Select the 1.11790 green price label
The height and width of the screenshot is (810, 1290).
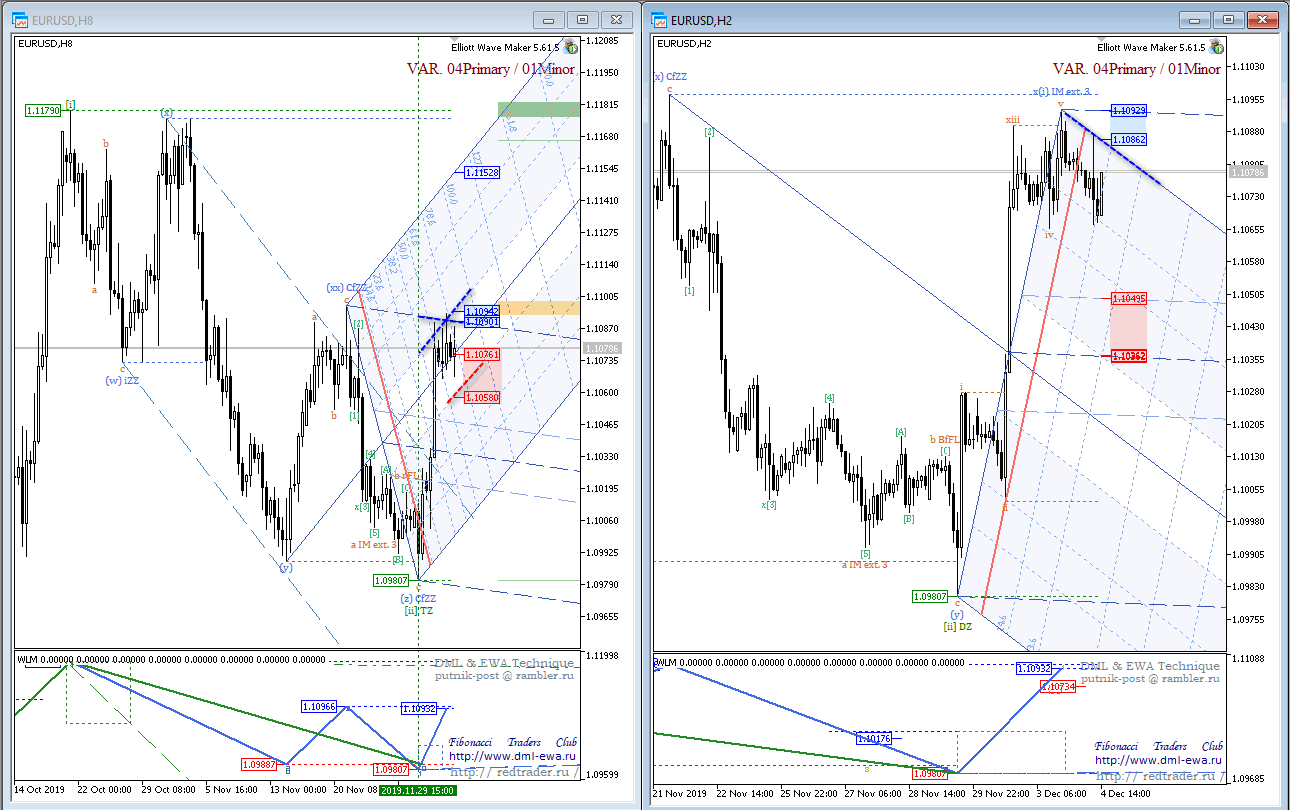pos(43,111)
